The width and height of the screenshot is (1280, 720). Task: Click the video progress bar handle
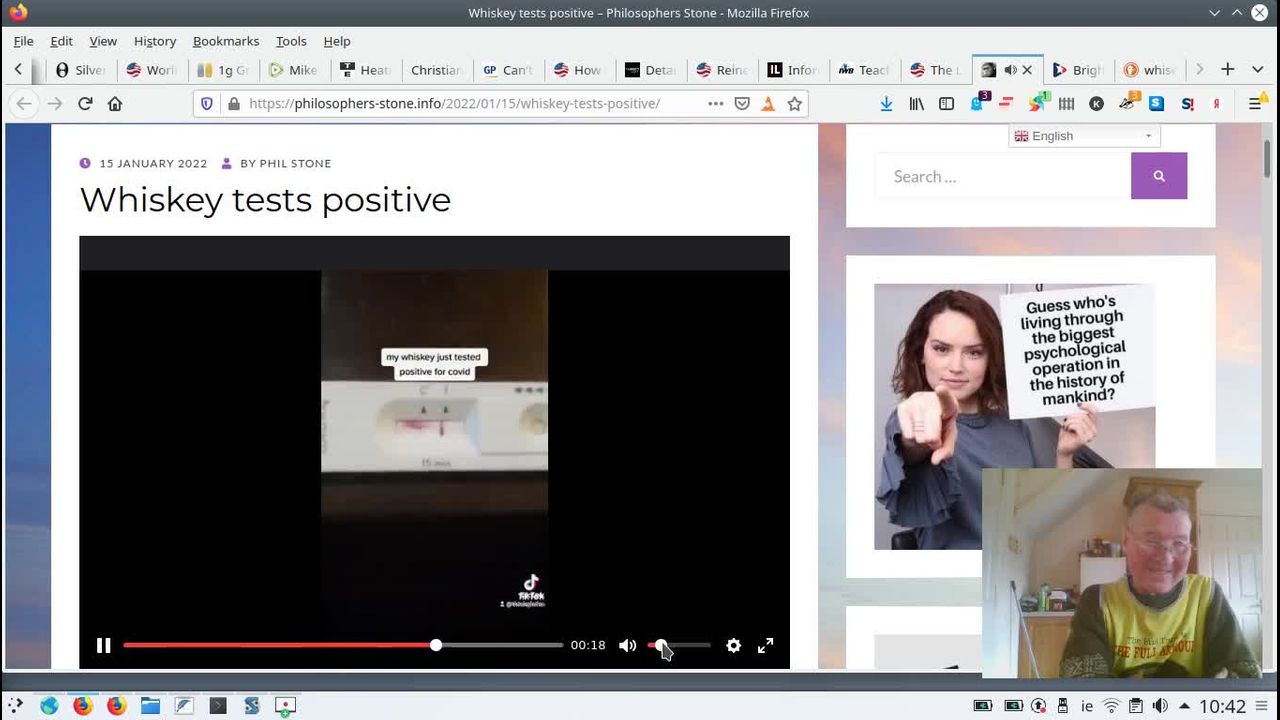pyautogui.click(x=436, y=645)
